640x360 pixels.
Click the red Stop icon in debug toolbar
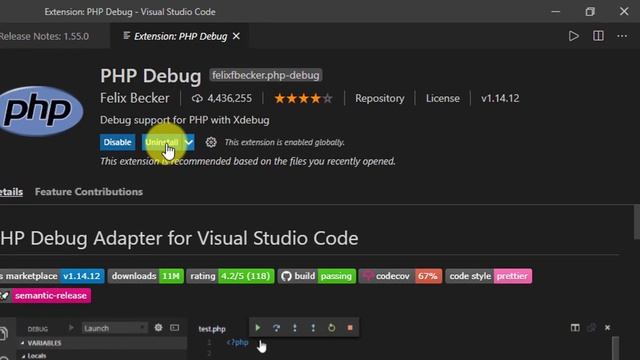tap(350, 328)
